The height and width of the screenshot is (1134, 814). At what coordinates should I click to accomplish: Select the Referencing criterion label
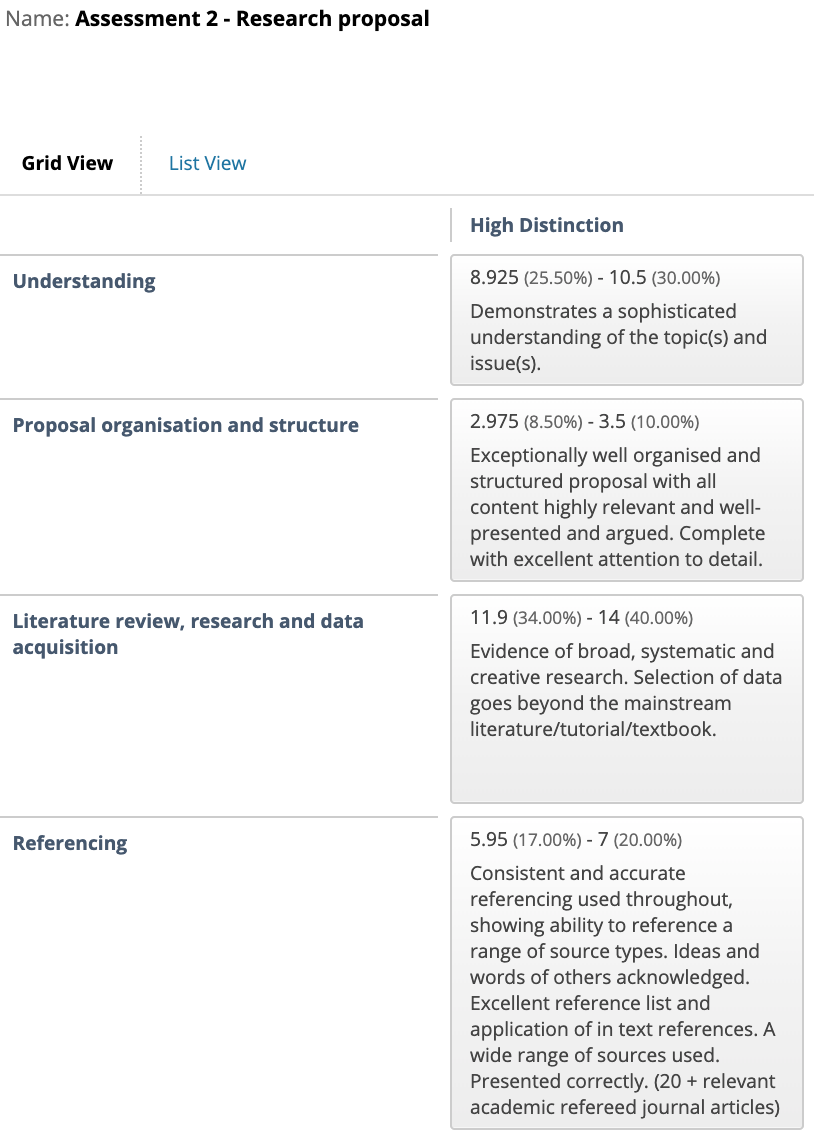[70, 843]
